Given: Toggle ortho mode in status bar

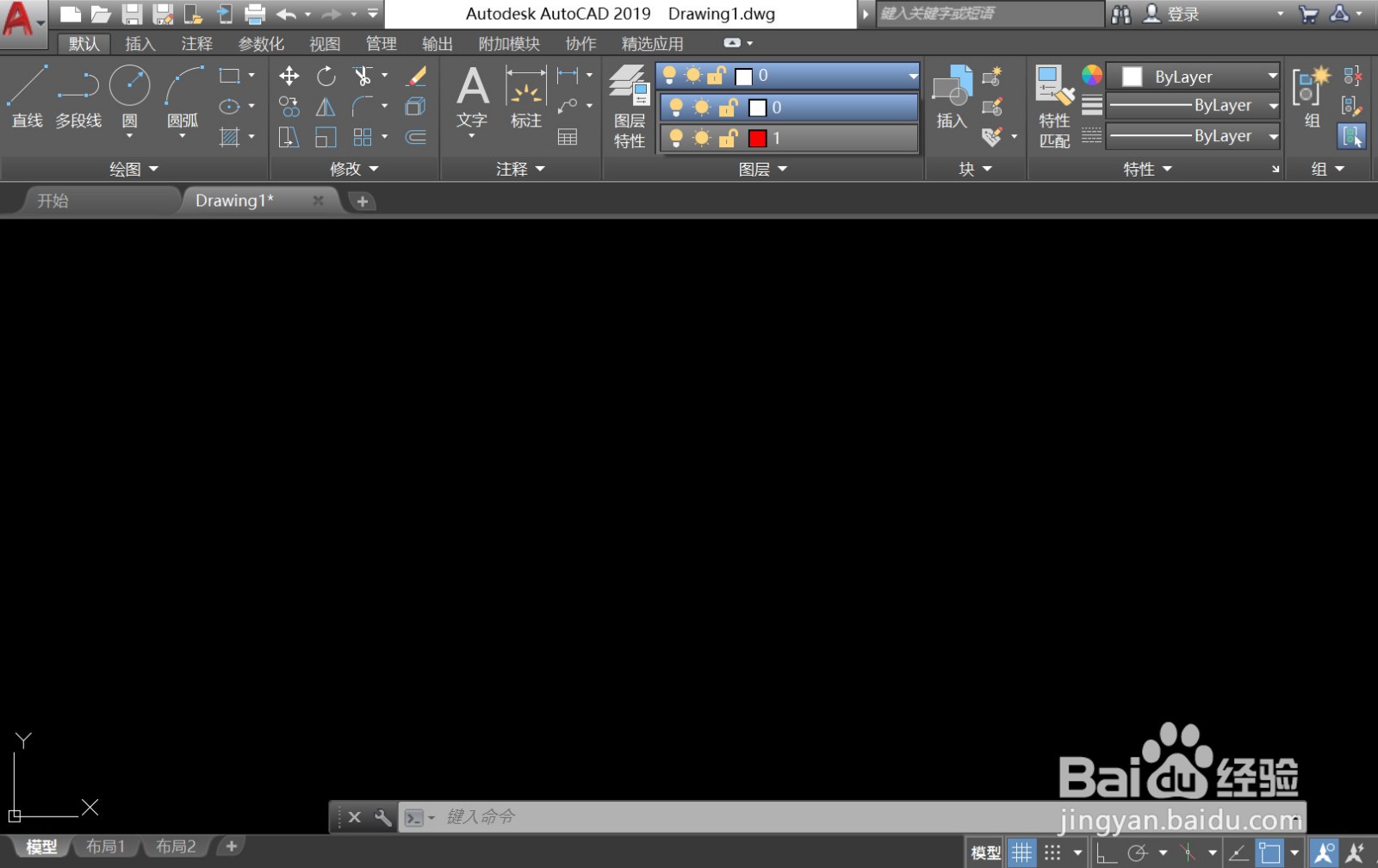Looking at the screenshot, I should pyautogui.click(x=1107, y=852).
